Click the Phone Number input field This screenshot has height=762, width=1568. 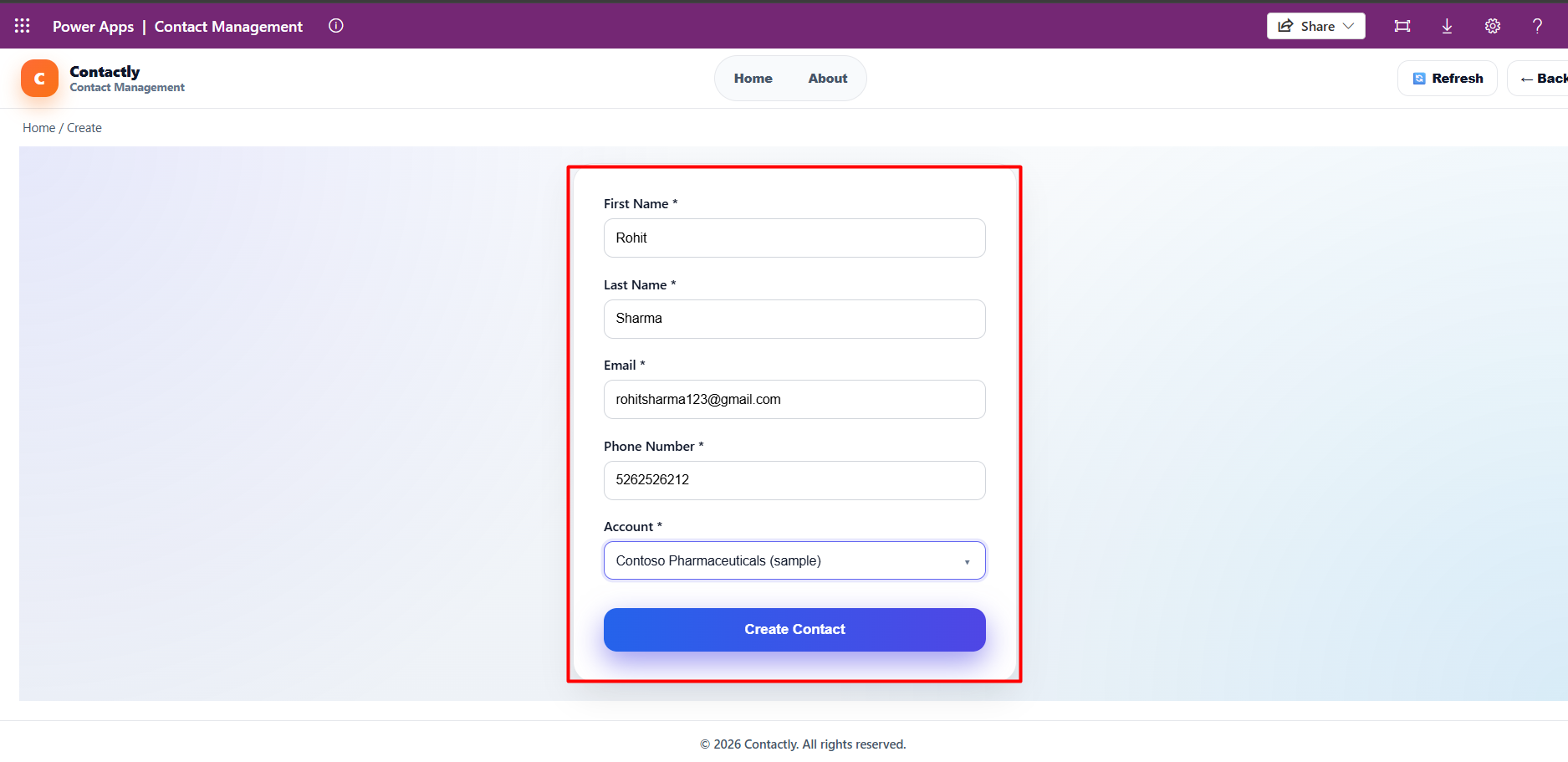point(794,480)
